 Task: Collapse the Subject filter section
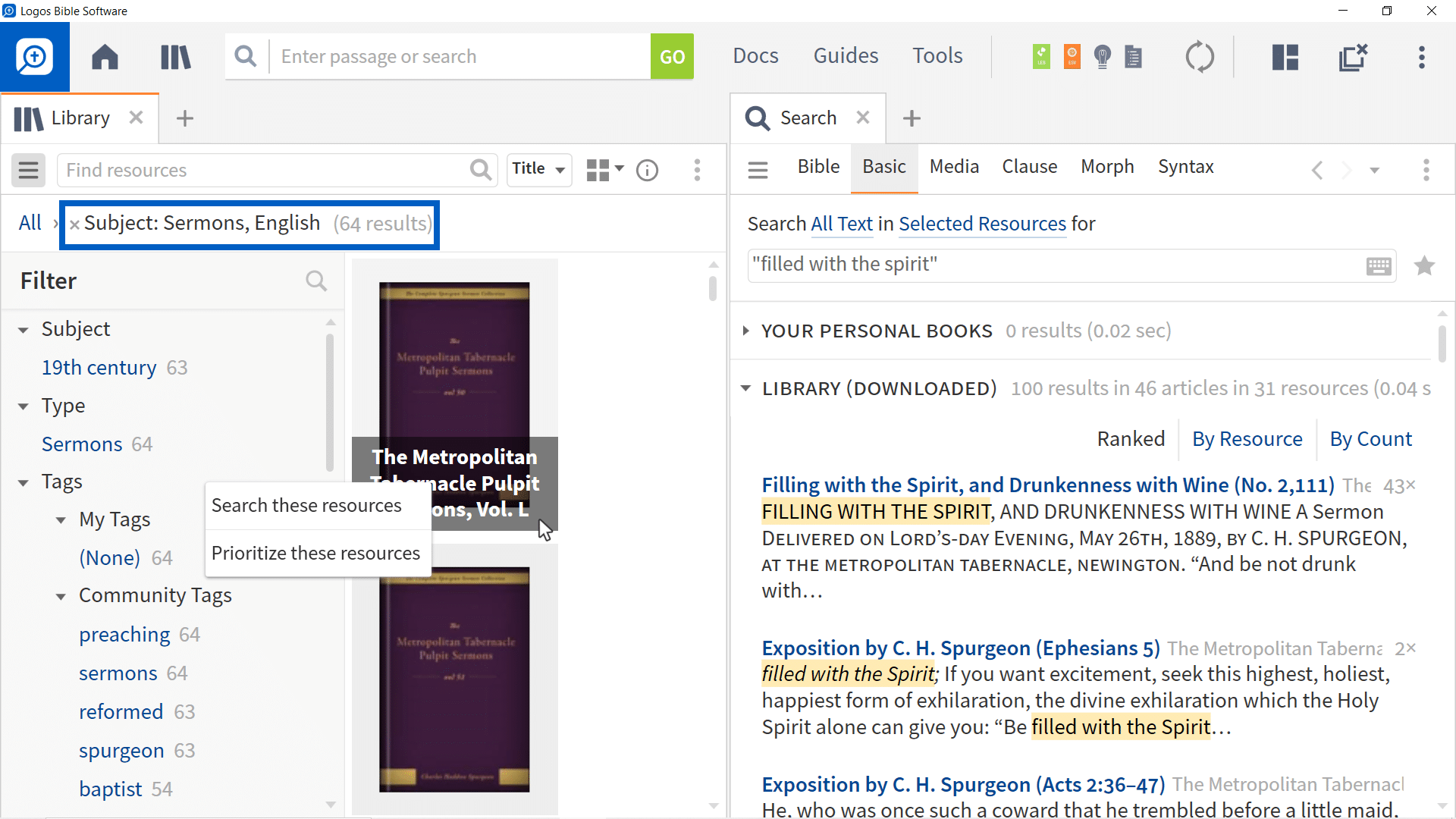(24, 331)
